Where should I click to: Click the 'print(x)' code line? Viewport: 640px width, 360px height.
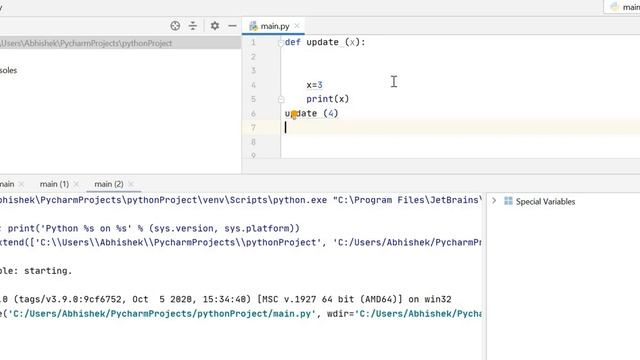coord(328,99)
